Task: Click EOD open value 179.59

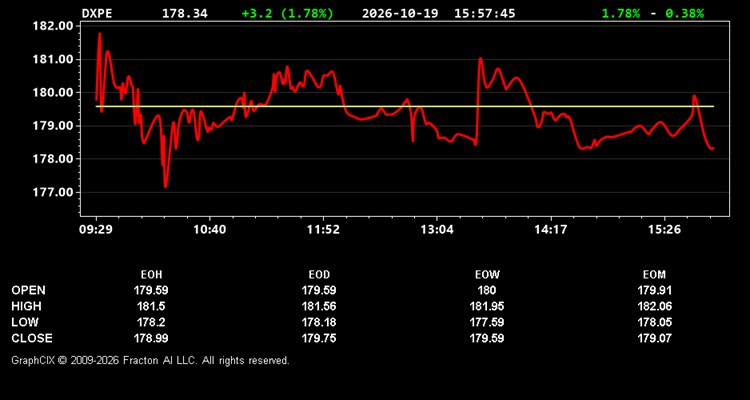Action: [x=319, y=290]
